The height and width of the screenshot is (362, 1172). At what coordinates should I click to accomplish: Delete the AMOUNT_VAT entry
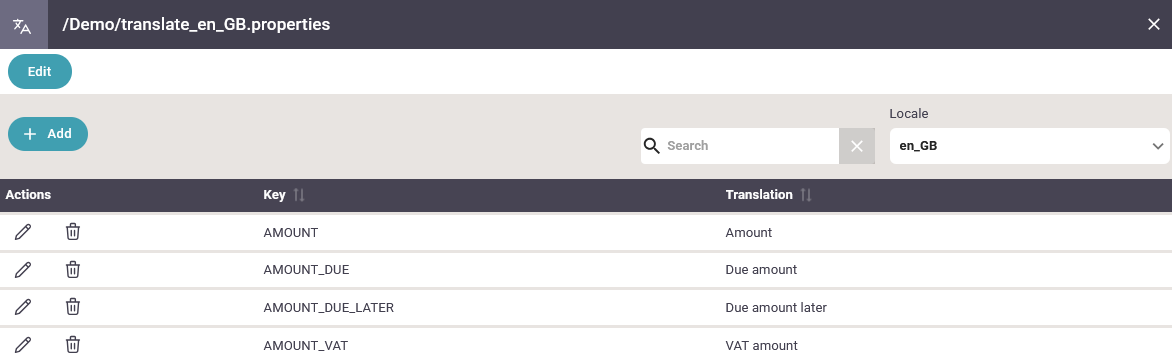(x=73, y=345)
